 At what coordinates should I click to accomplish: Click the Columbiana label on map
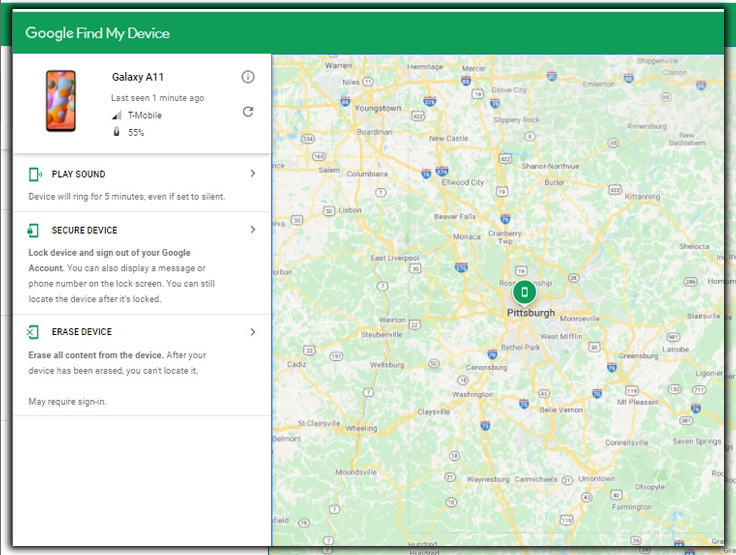pos(367,174)
